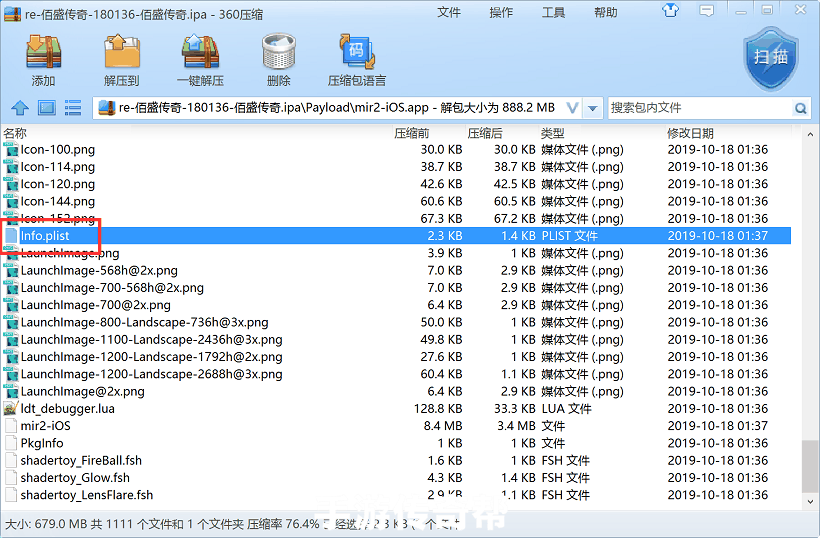Click the LUA 文件 type cell
Viewport: 820px width, 538px height.
566,408
